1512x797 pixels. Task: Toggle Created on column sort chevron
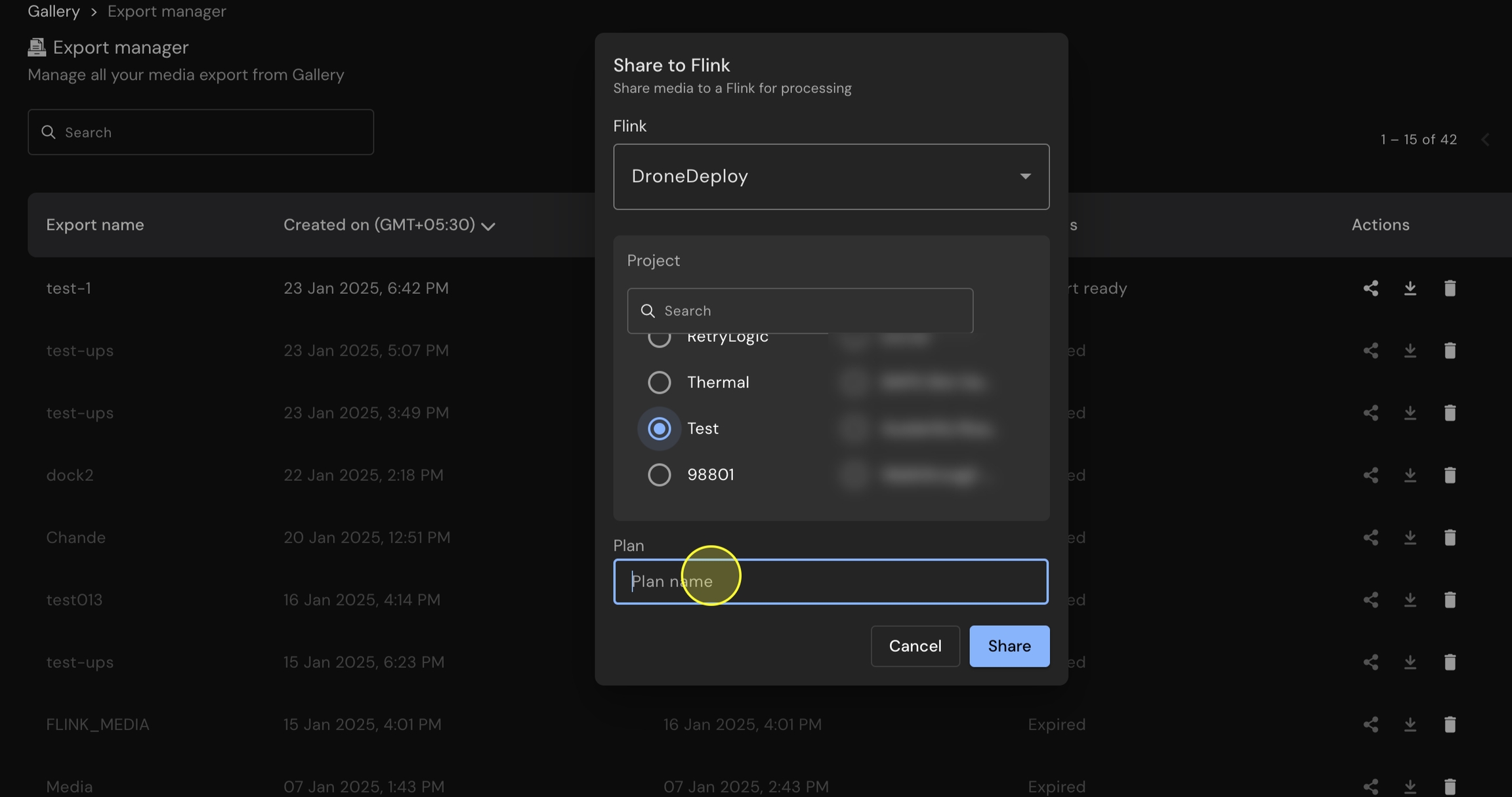[488, 226]
